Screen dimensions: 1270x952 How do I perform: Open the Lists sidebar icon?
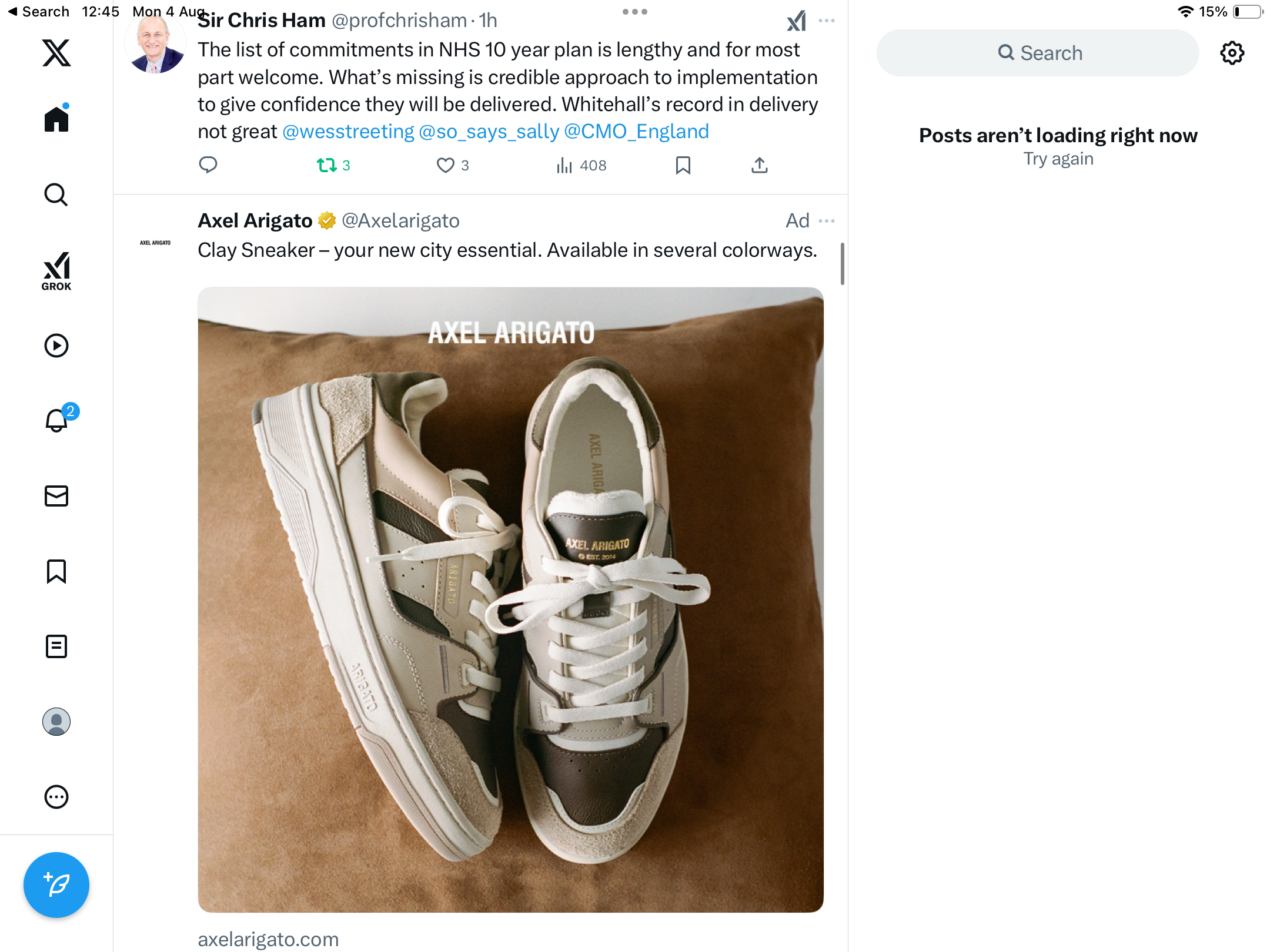point(56,646)
